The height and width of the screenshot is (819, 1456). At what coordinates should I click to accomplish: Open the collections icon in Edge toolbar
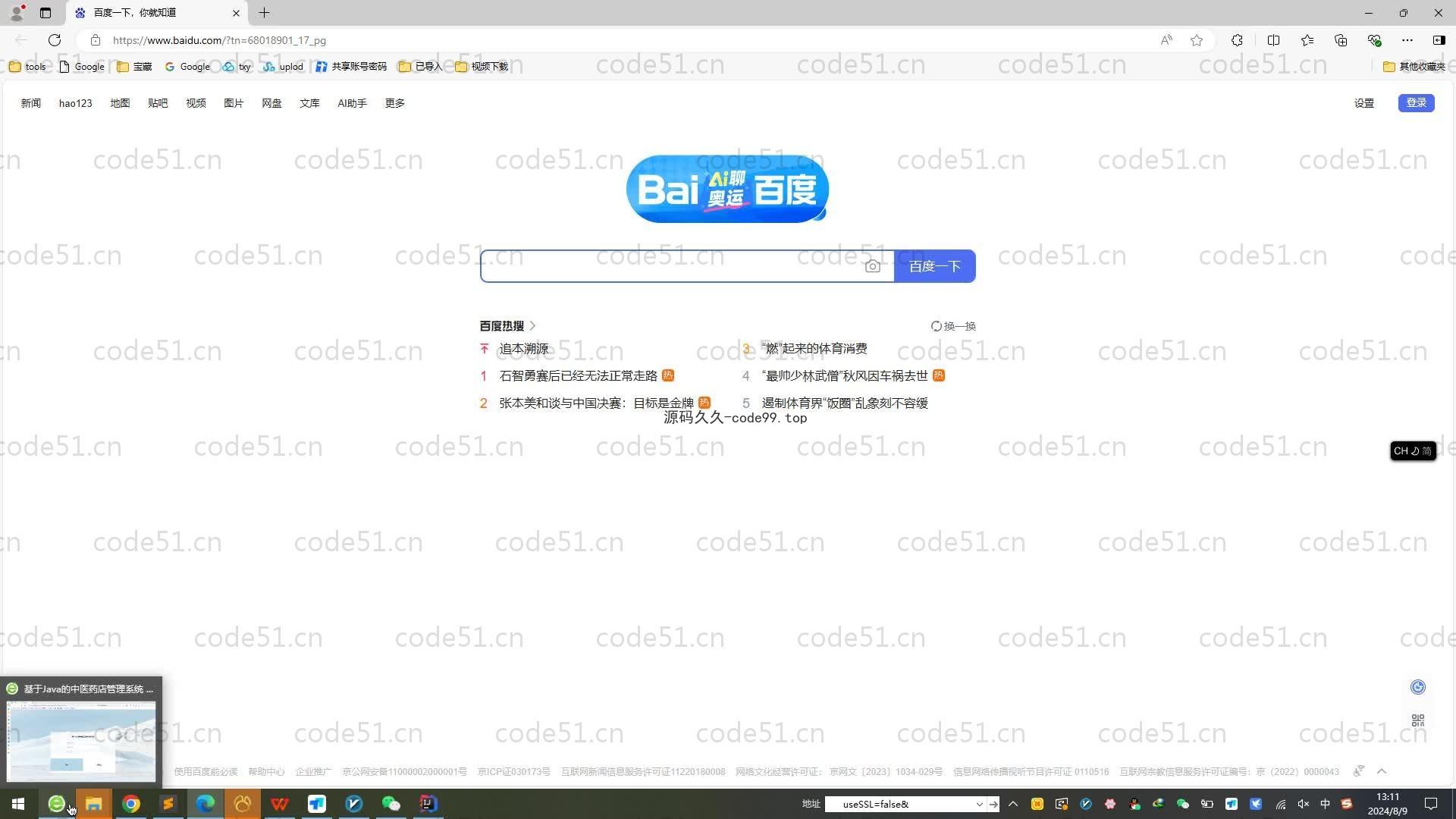click(1341, 40)
